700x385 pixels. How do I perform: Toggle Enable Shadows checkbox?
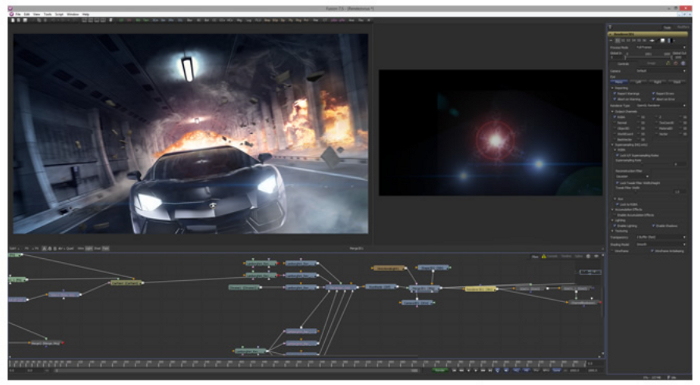tap(654, 226)
